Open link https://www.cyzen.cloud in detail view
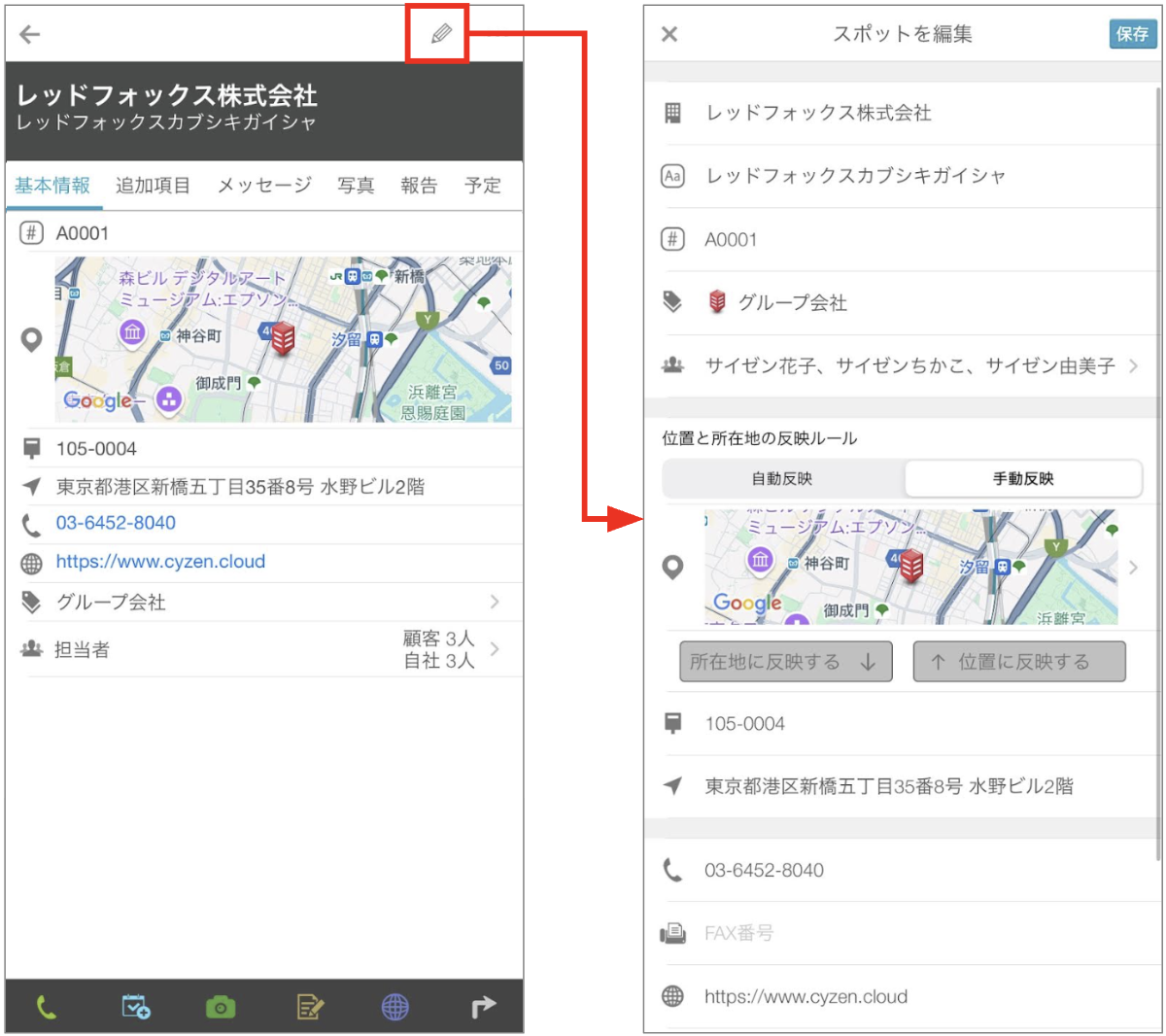This screenshot has width=1166, height=1036. pyautogui.click(x=160, y=562)
